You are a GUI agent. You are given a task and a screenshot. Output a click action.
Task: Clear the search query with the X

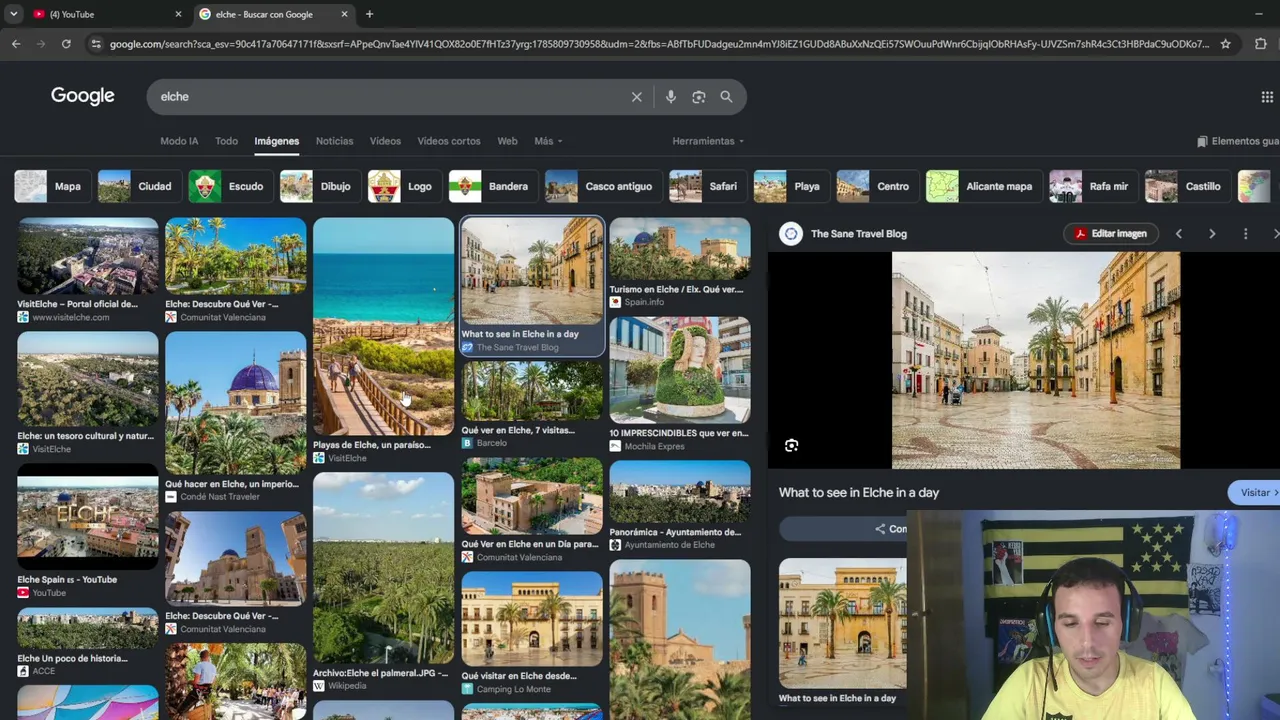636,97
